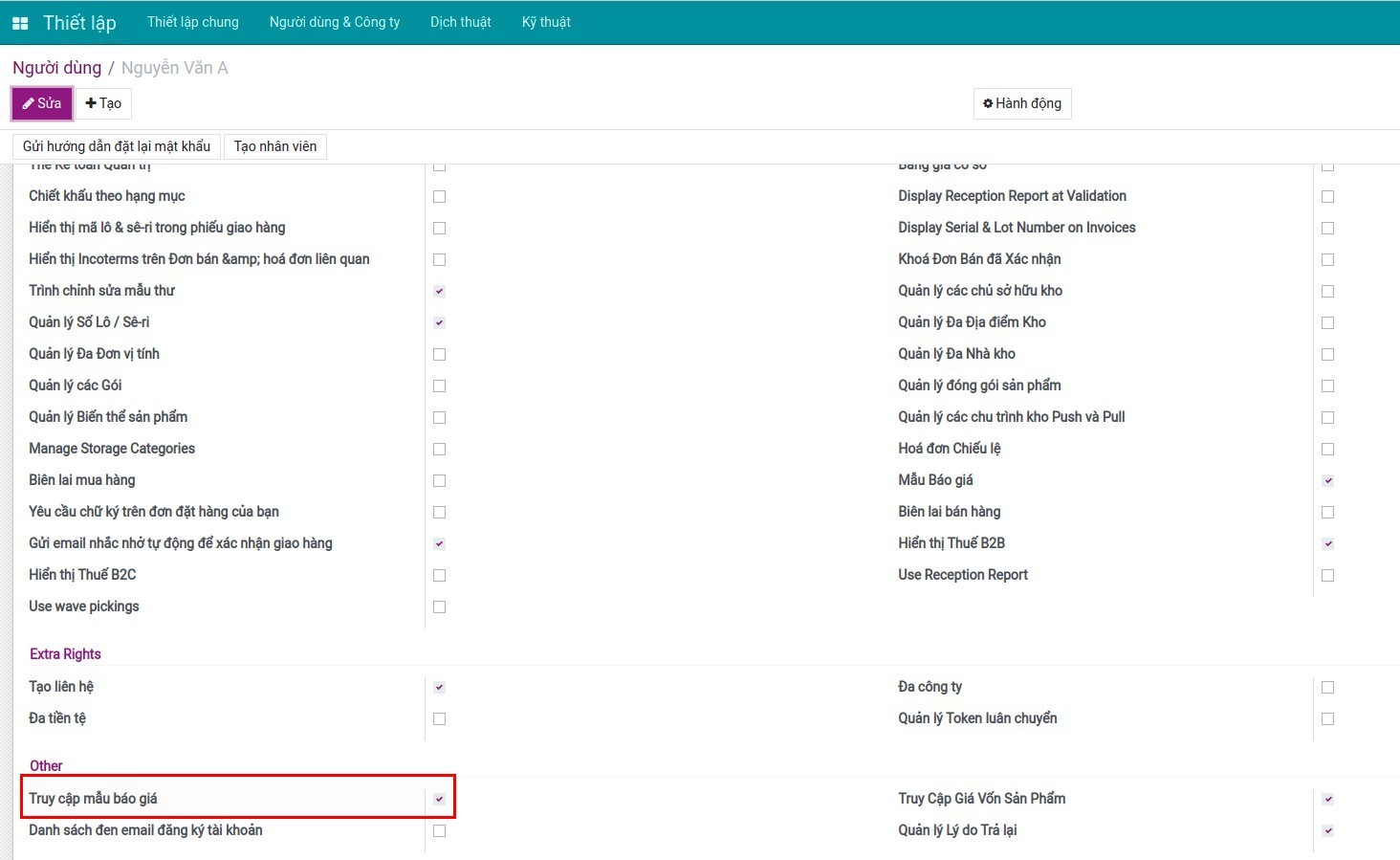
Task: Open the Hành động gear dropdown
Action: [x=1022, y=103]
